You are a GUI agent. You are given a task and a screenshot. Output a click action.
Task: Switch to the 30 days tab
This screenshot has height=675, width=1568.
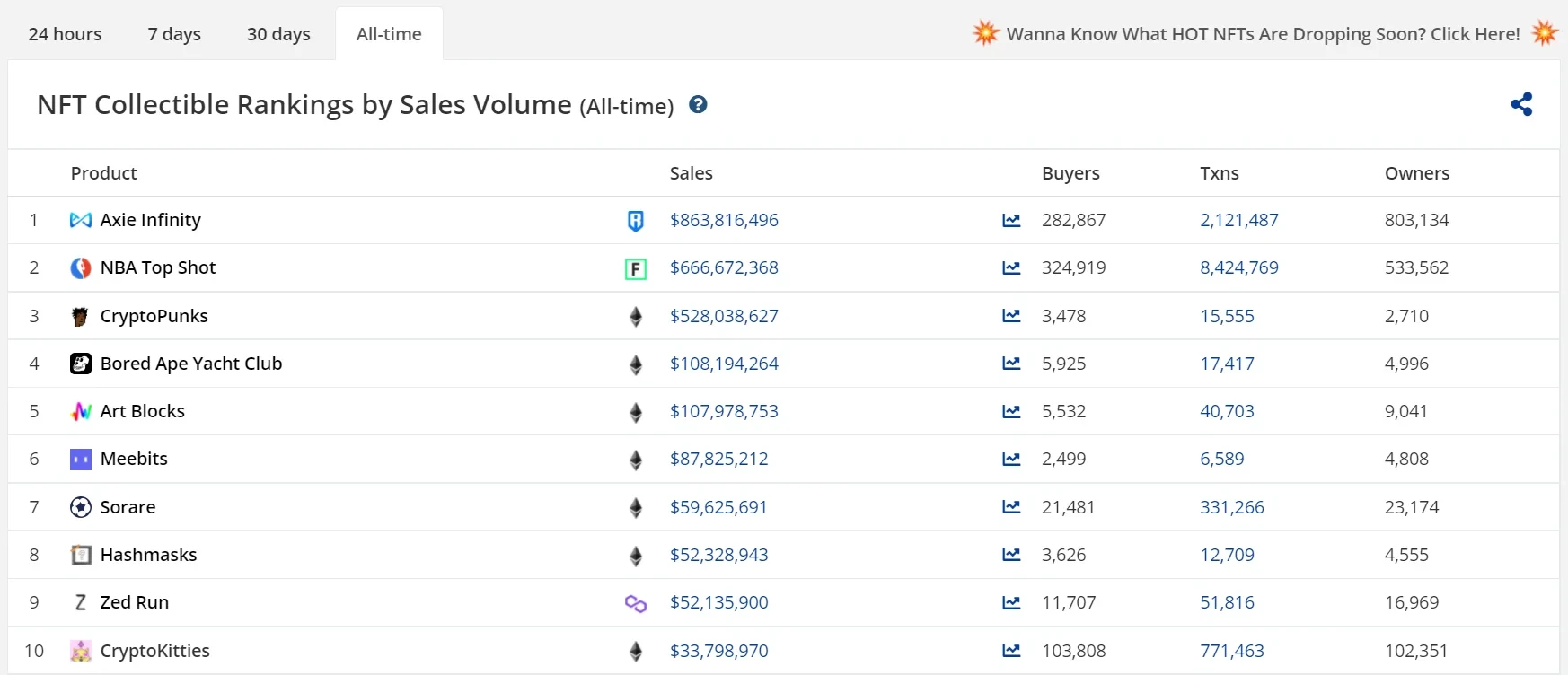(x=278, y=34)
